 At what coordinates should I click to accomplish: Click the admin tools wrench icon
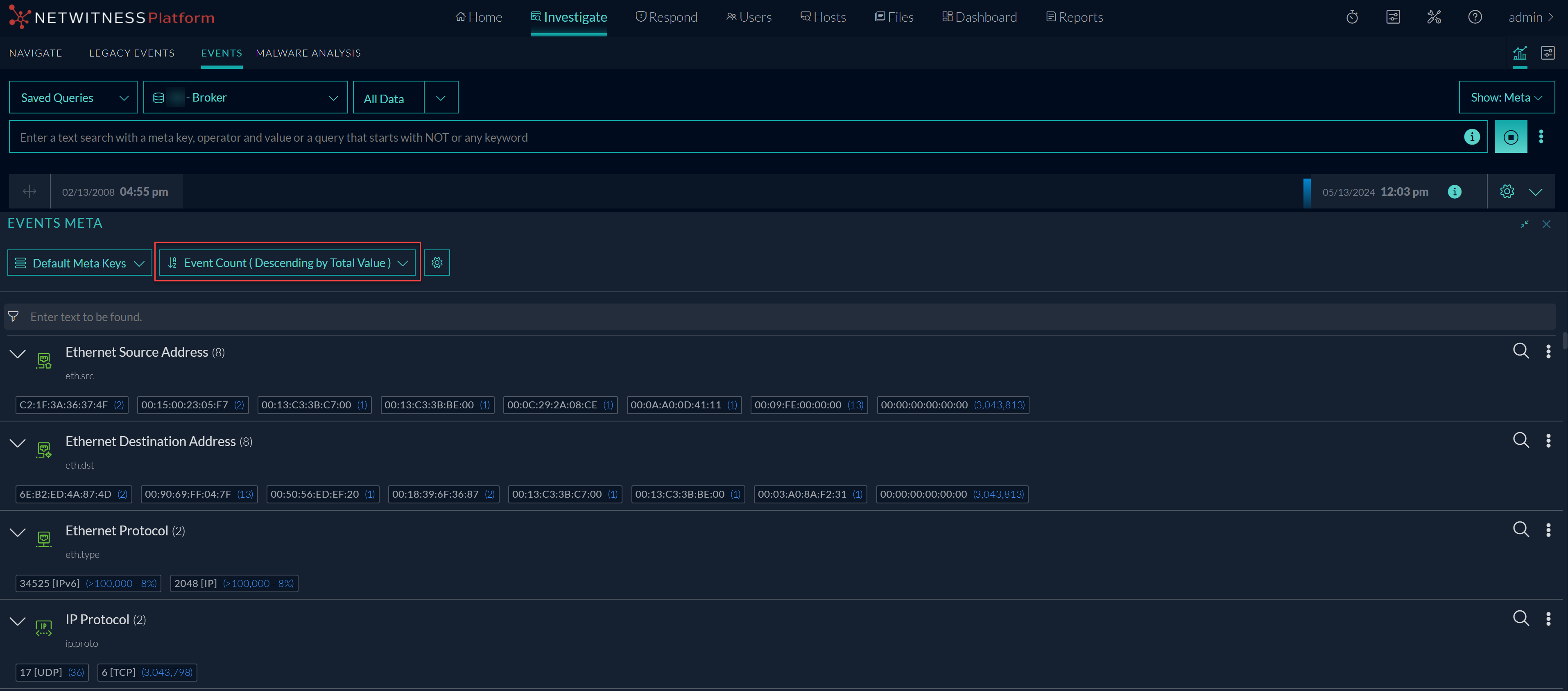tap(1434, 17)
